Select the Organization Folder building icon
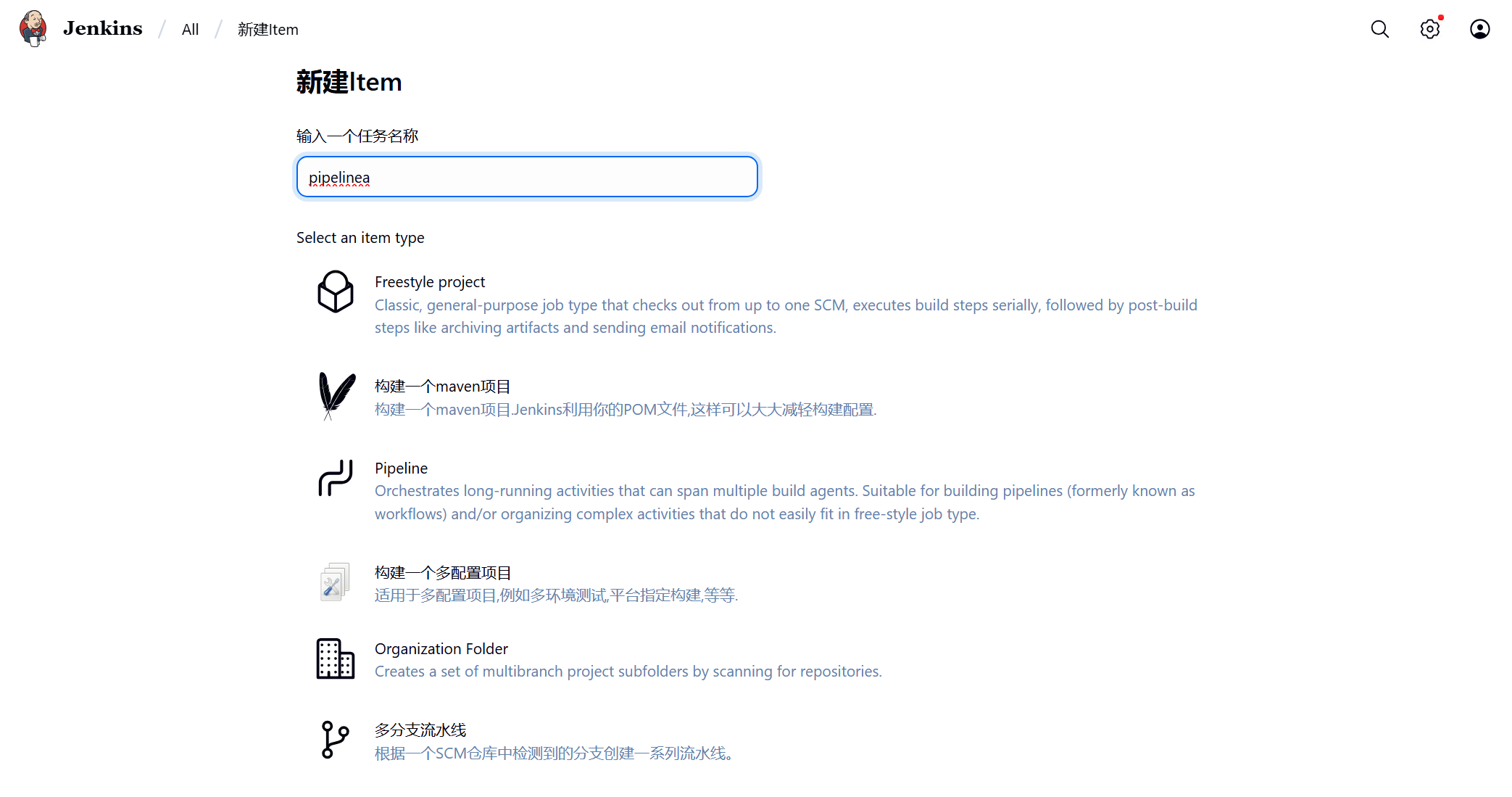1512x797 pixels. tap(334, 659)
